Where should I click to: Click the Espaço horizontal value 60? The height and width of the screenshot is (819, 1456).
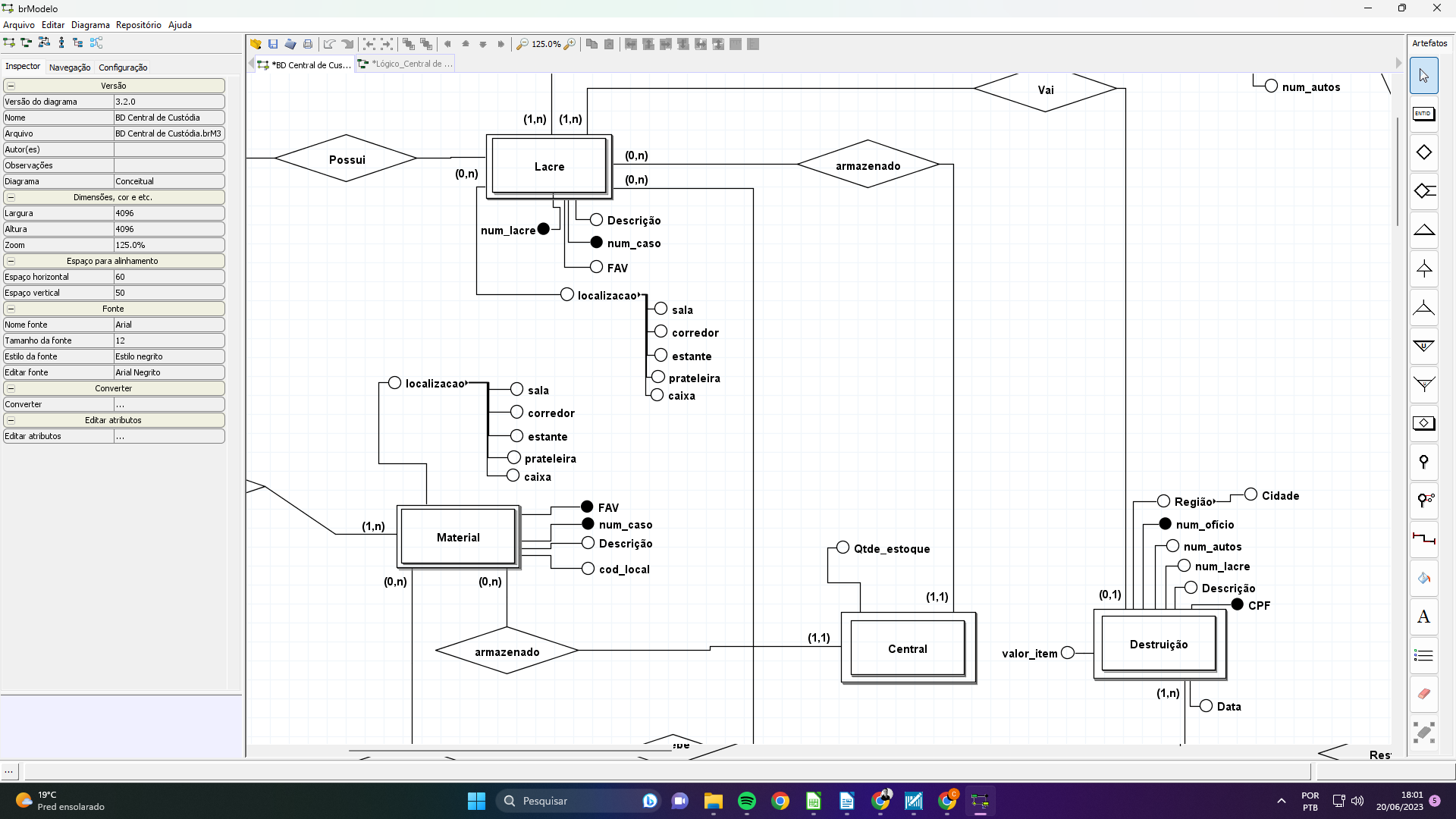pyautogui.click(x=169, y=277)
